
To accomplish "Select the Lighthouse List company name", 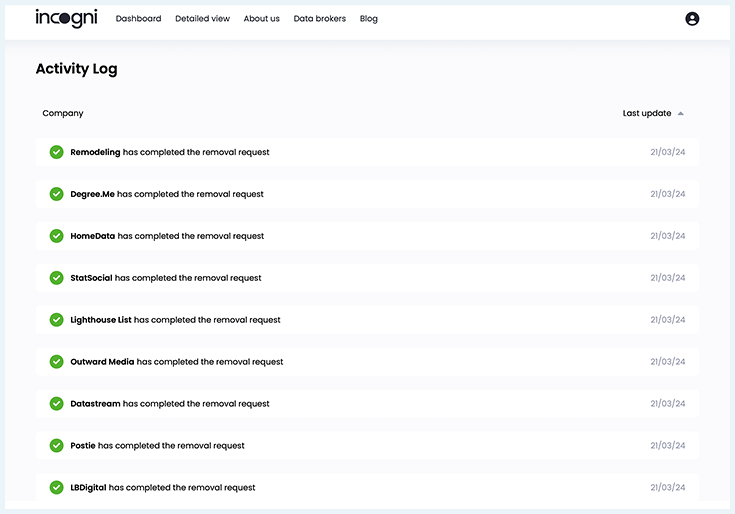I will [x=101, y=320].
